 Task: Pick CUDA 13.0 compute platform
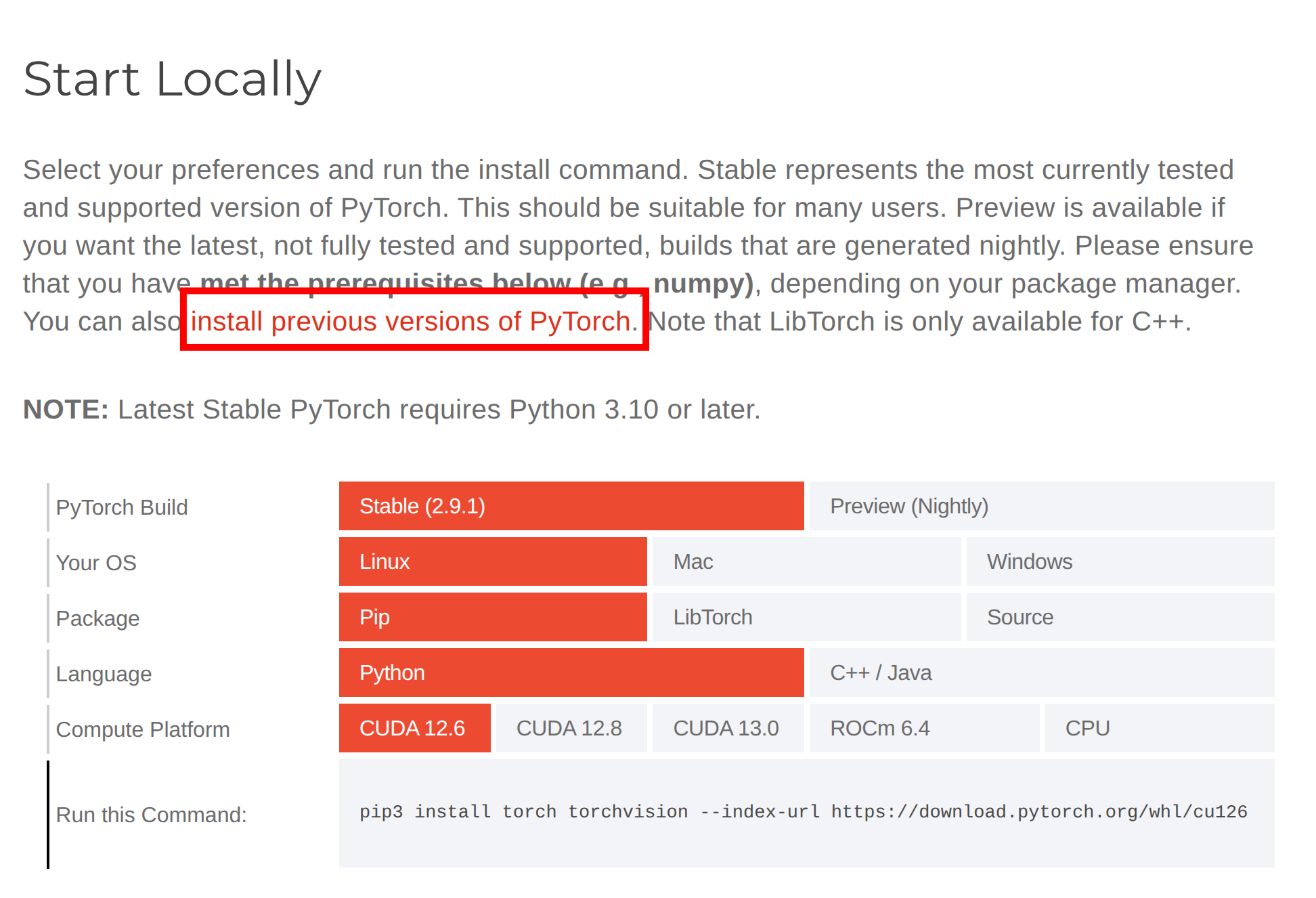click(727, 728)
